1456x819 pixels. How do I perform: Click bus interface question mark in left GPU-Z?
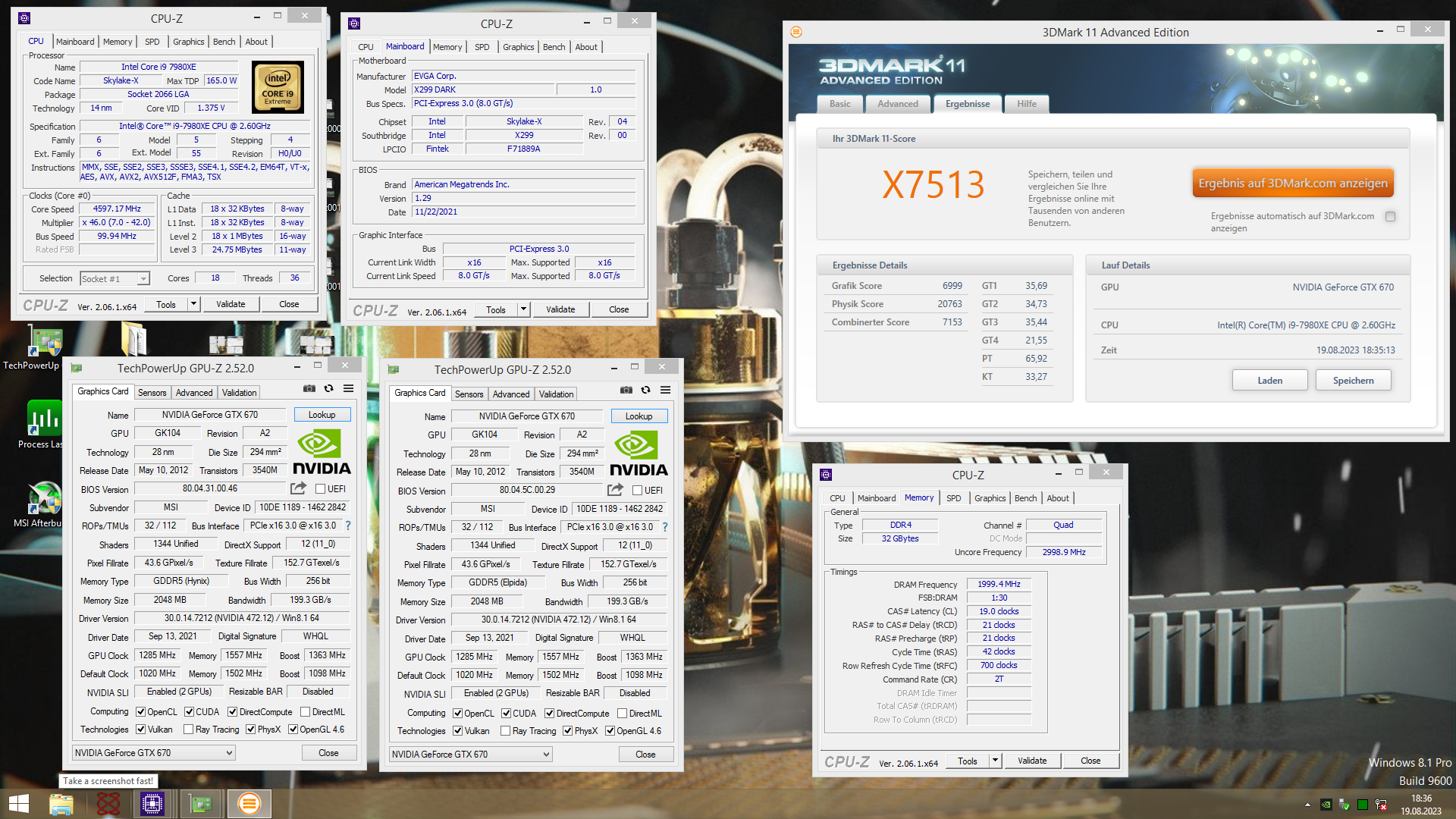coord(348,526)
